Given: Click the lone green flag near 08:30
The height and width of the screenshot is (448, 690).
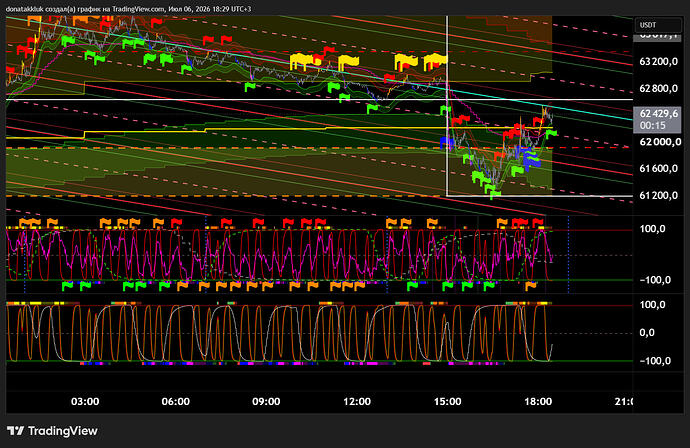Looking at the screenshot, I should coord(250,87).
